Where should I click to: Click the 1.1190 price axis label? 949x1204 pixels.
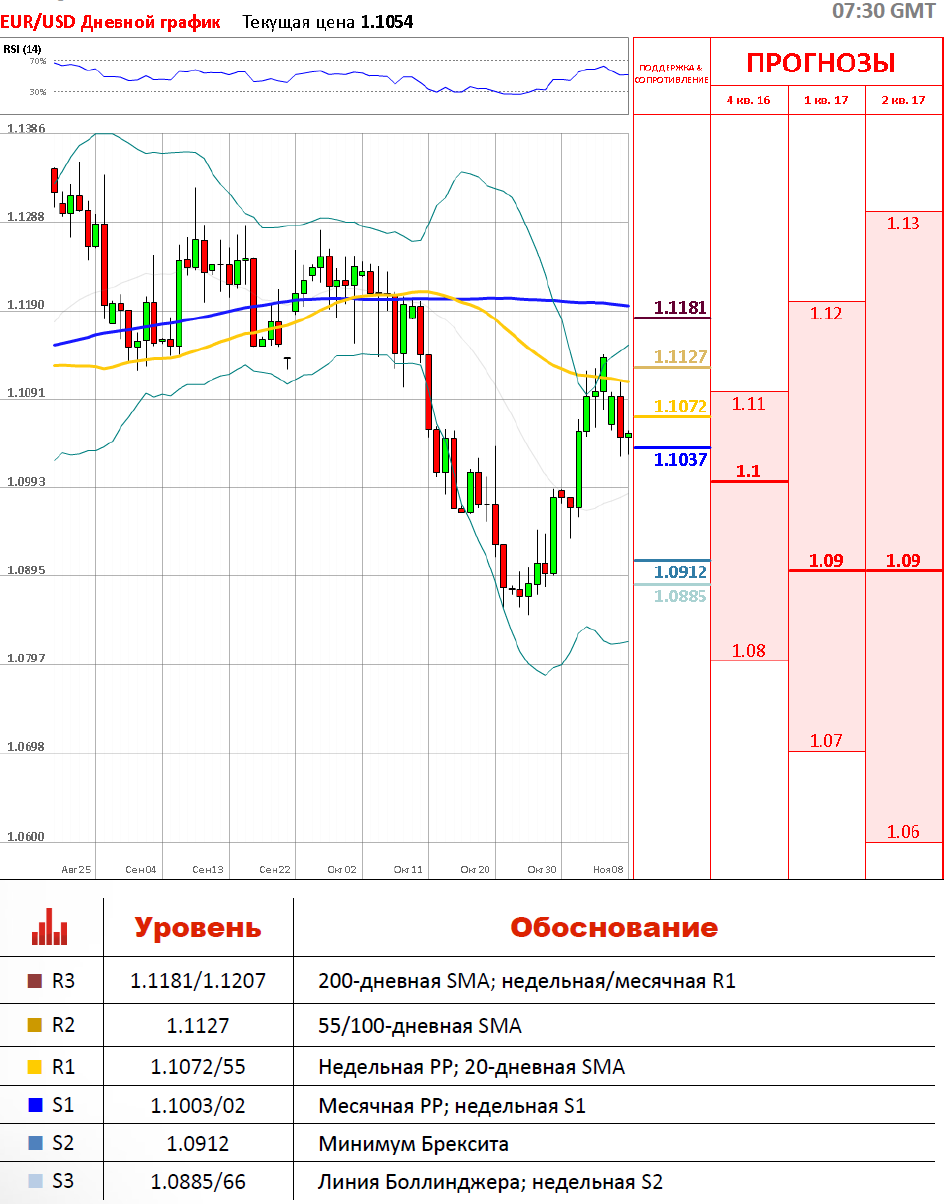(x=26, y=305)
